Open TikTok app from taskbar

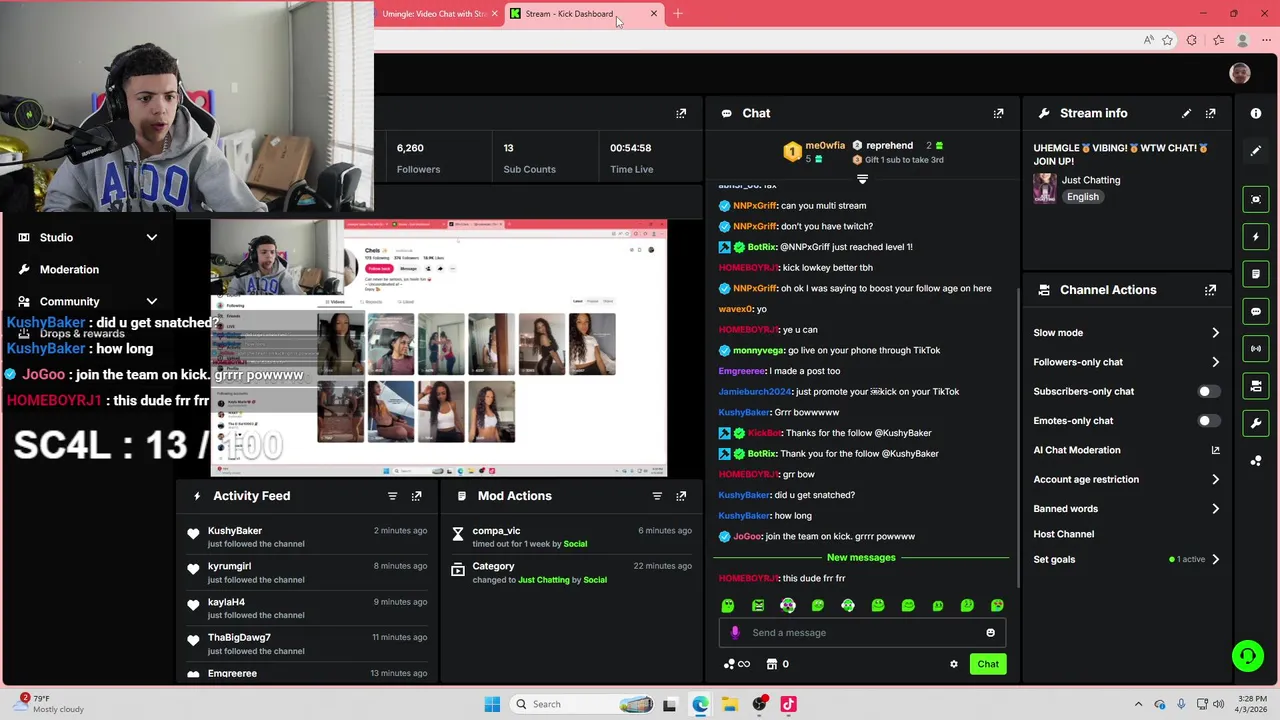point(789,704)
